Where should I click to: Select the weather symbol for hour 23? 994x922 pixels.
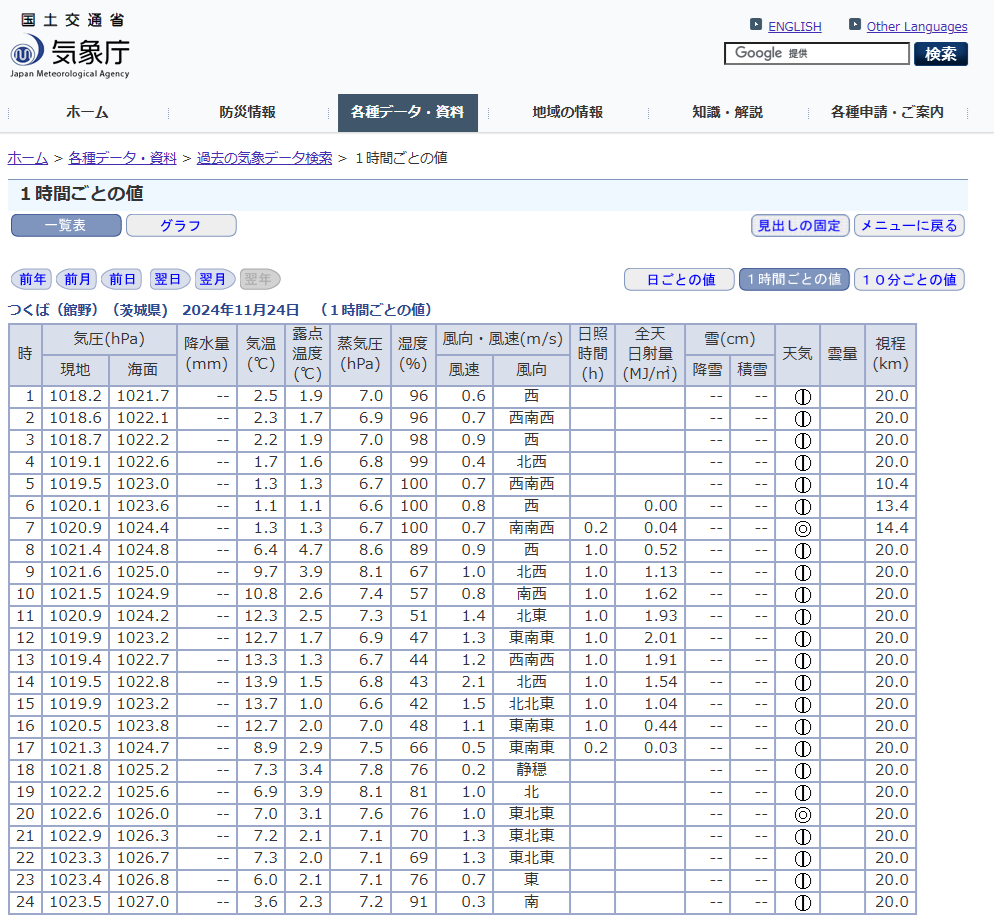[x=803, y=881]
